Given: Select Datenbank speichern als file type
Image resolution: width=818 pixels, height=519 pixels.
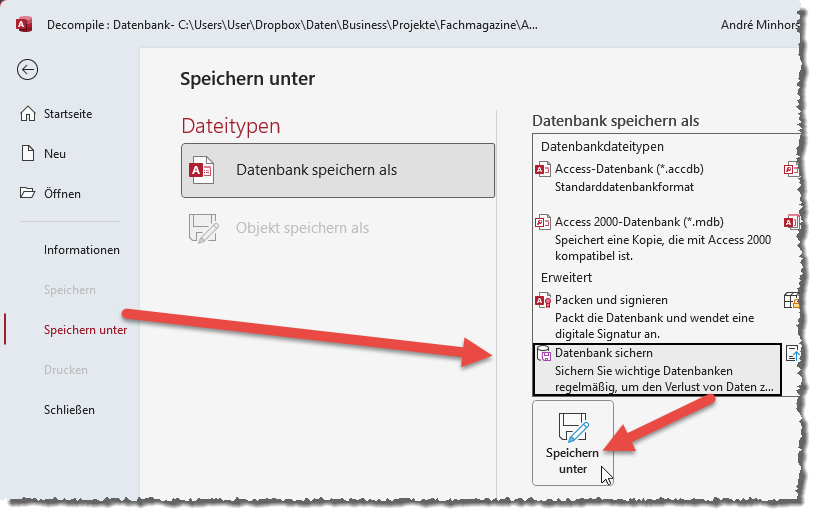Looking at the screenshot, I should (338, 171).
